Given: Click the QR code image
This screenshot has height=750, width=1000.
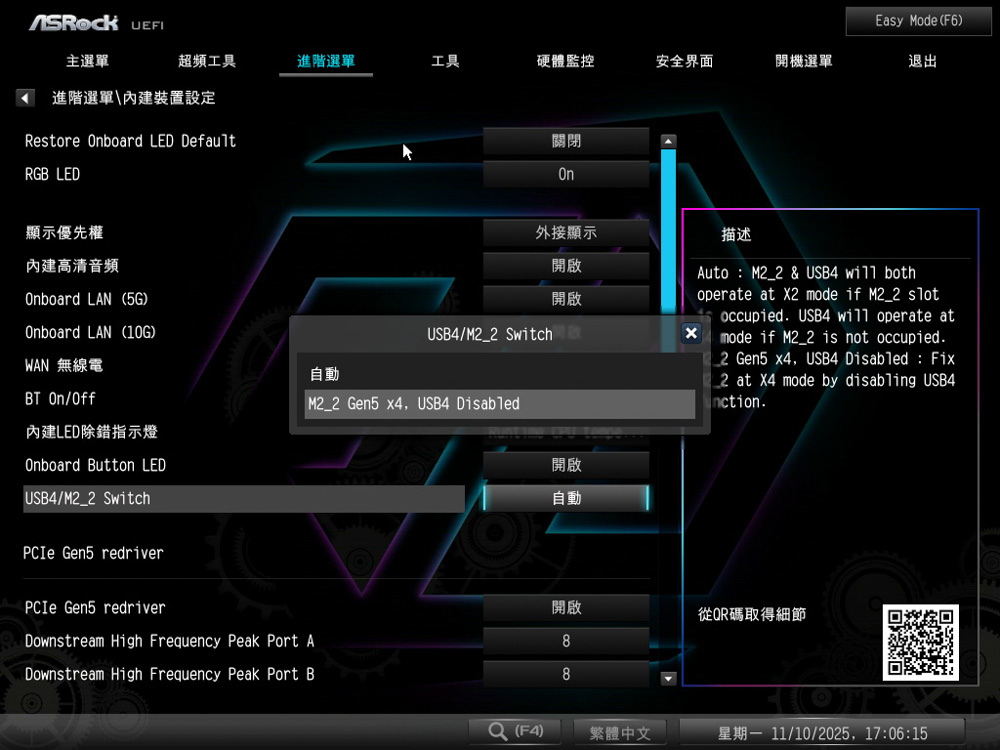Looking at the screenshot, I should 920,642.
